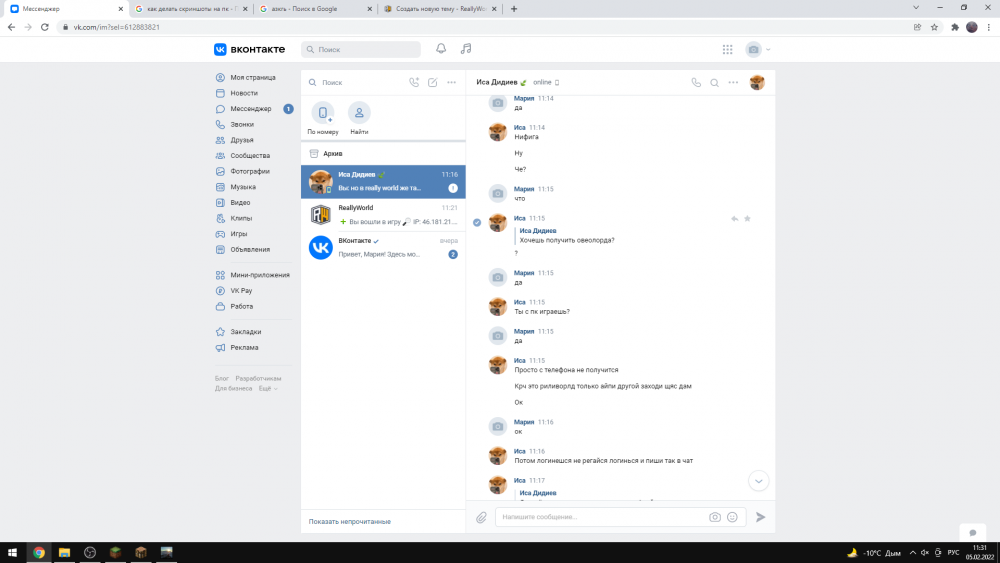This screenshot has height=563, width=1000.
Task: Switch to the ReallyWorld forum browser tab
Action: 440,9
